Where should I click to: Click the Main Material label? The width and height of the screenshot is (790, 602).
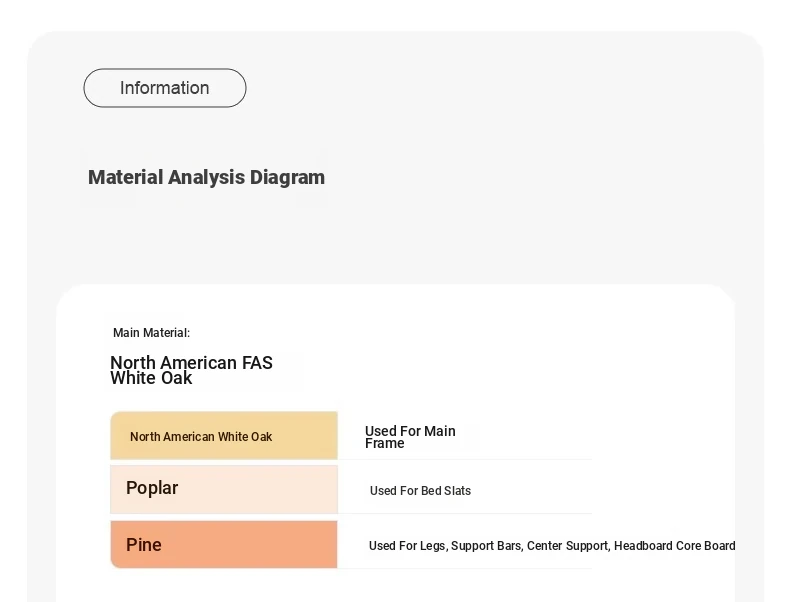pos(151,333)
